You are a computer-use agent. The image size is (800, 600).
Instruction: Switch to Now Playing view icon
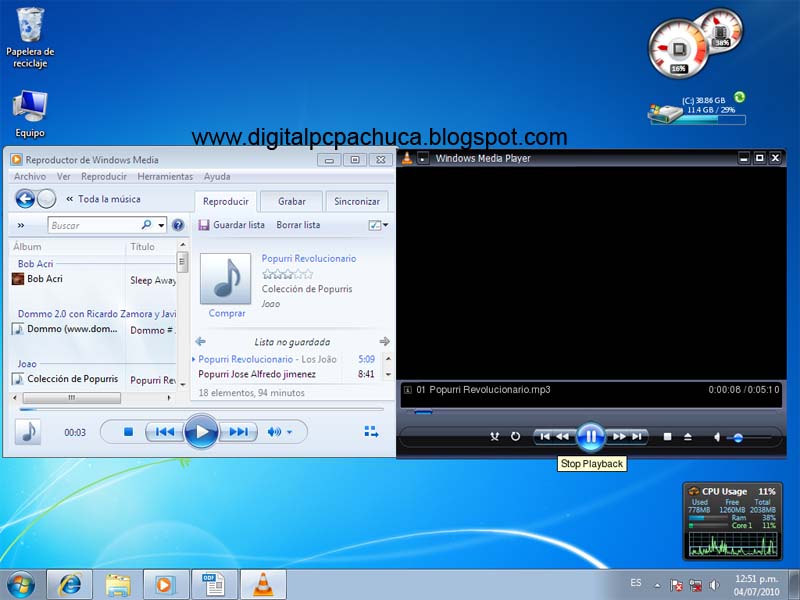[x=371, y=432]
